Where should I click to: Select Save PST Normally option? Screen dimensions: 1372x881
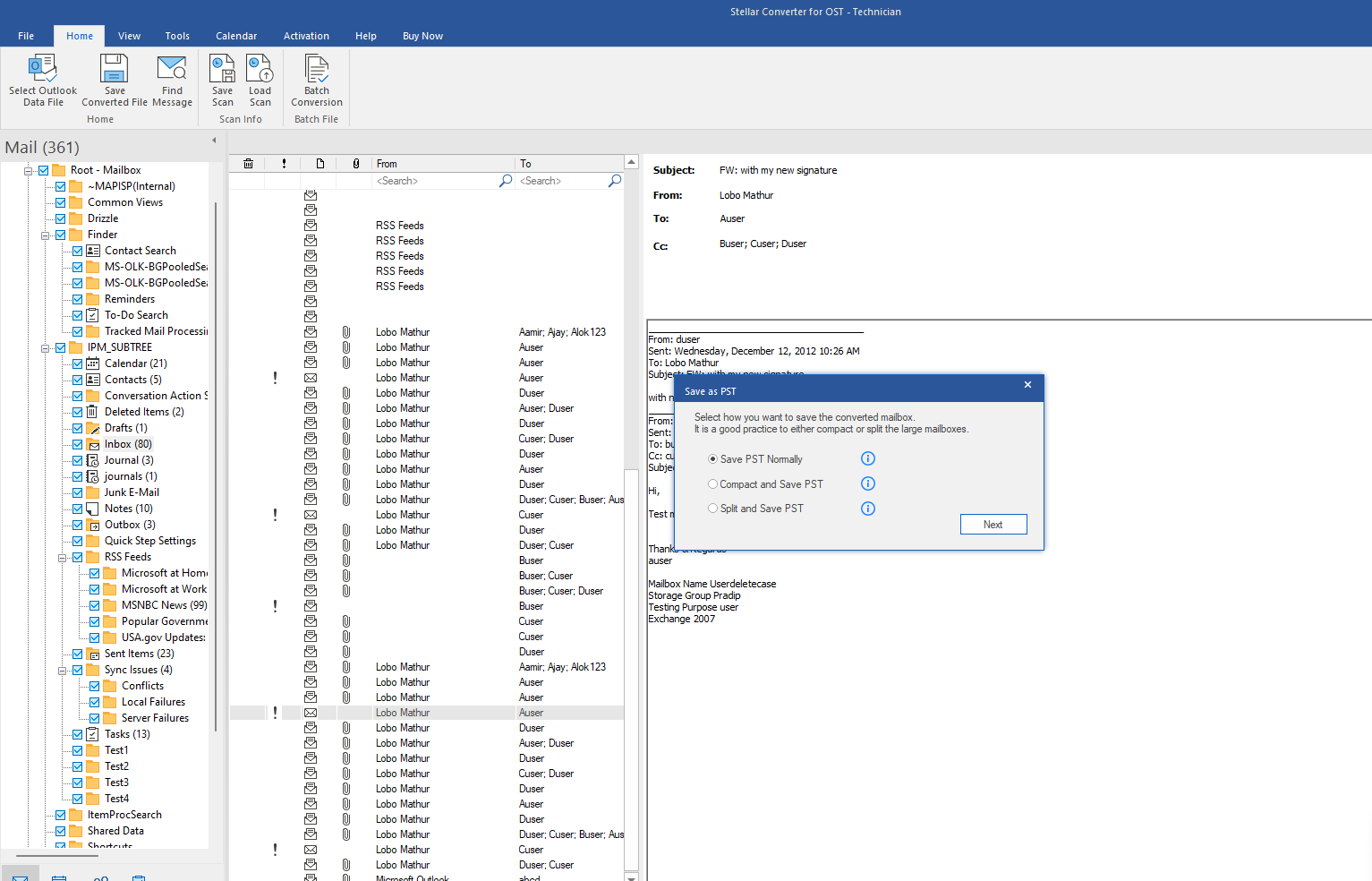pos(712,459)
